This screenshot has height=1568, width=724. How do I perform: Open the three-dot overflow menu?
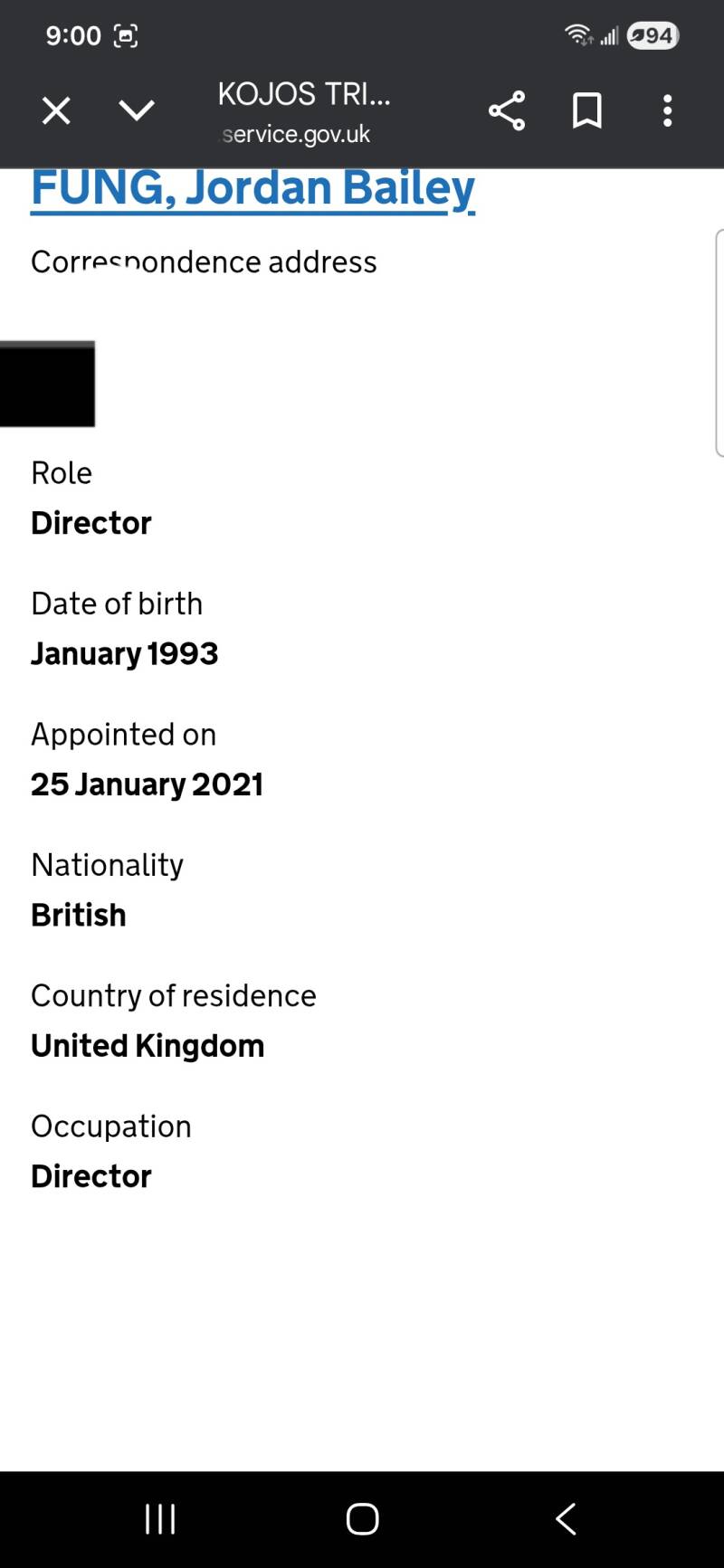667,111
